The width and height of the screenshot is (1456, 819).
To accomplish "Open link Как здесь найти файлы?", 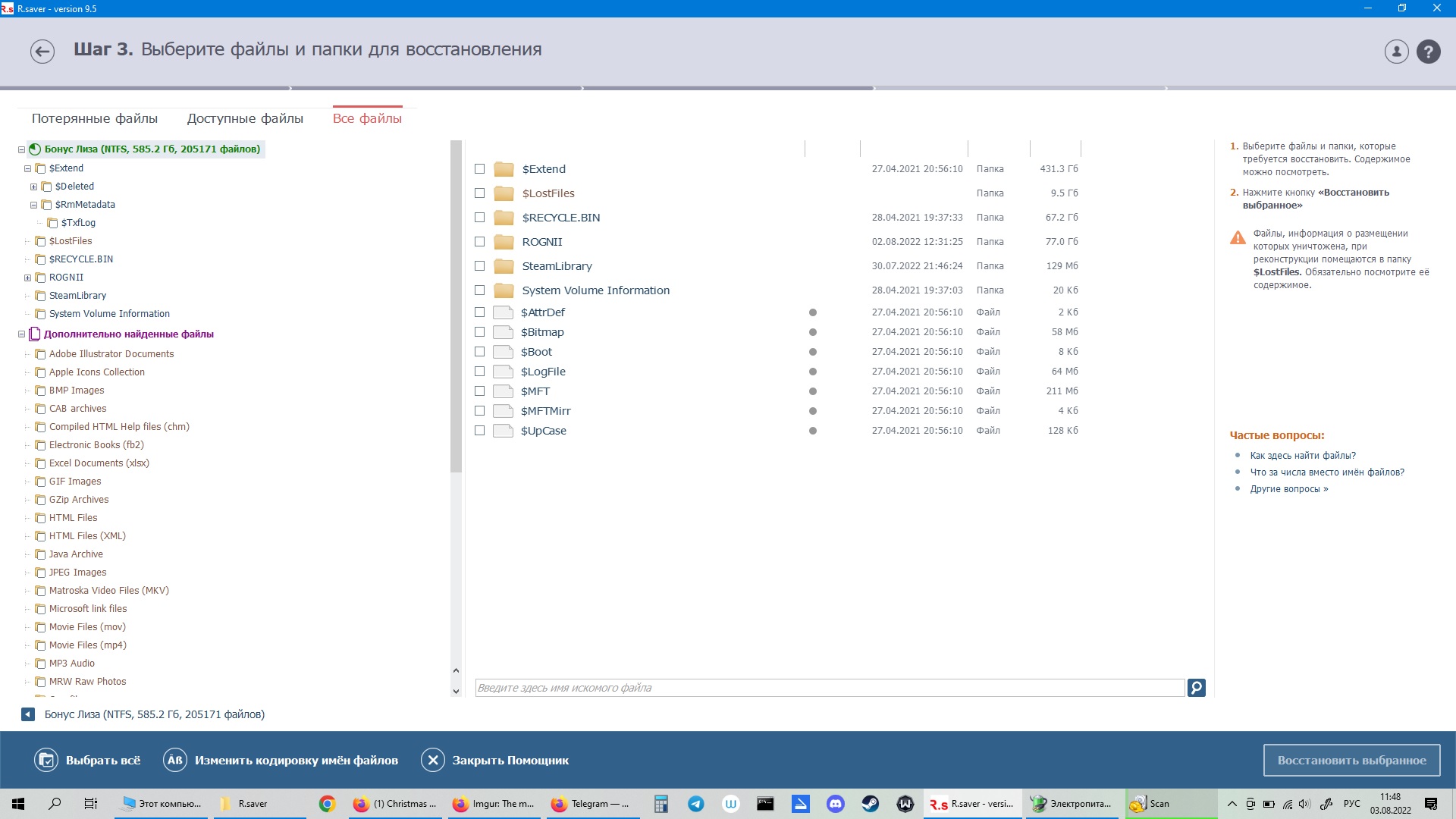I will pos(1303,456).
